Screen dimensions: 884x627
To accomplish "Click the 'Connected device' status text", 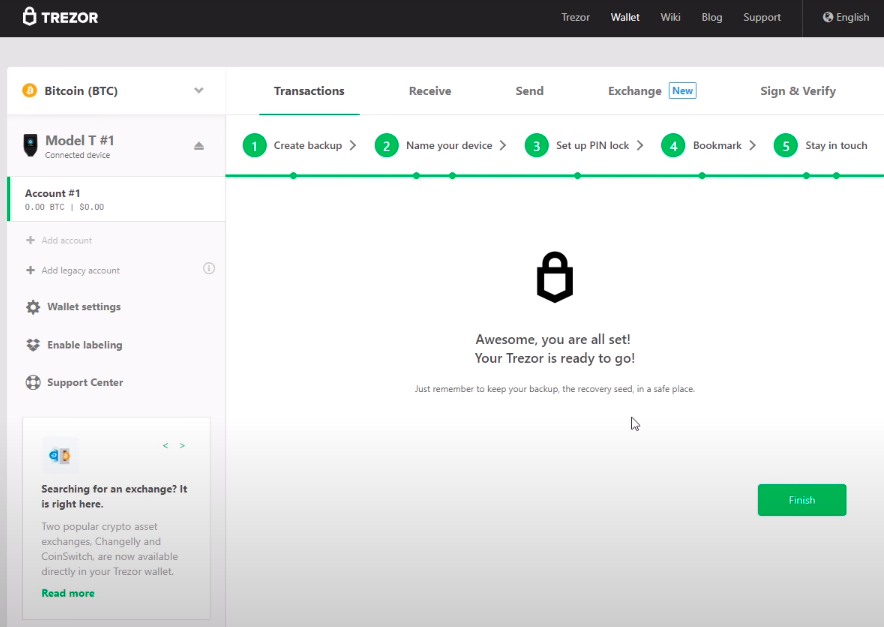I will tap(77, 155).
